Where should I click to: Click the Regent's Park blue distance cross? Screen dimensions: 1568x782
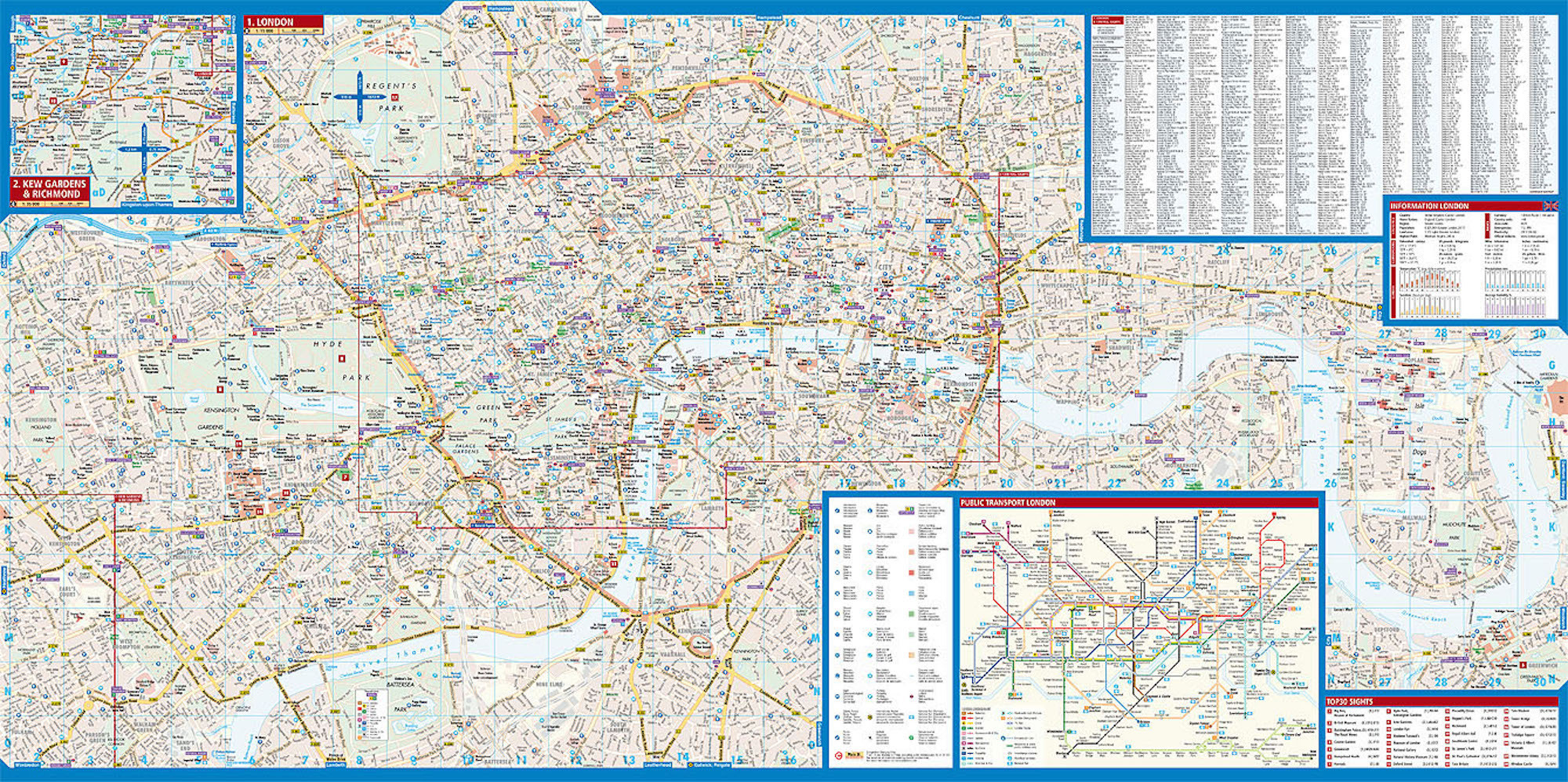click(359, 96)
